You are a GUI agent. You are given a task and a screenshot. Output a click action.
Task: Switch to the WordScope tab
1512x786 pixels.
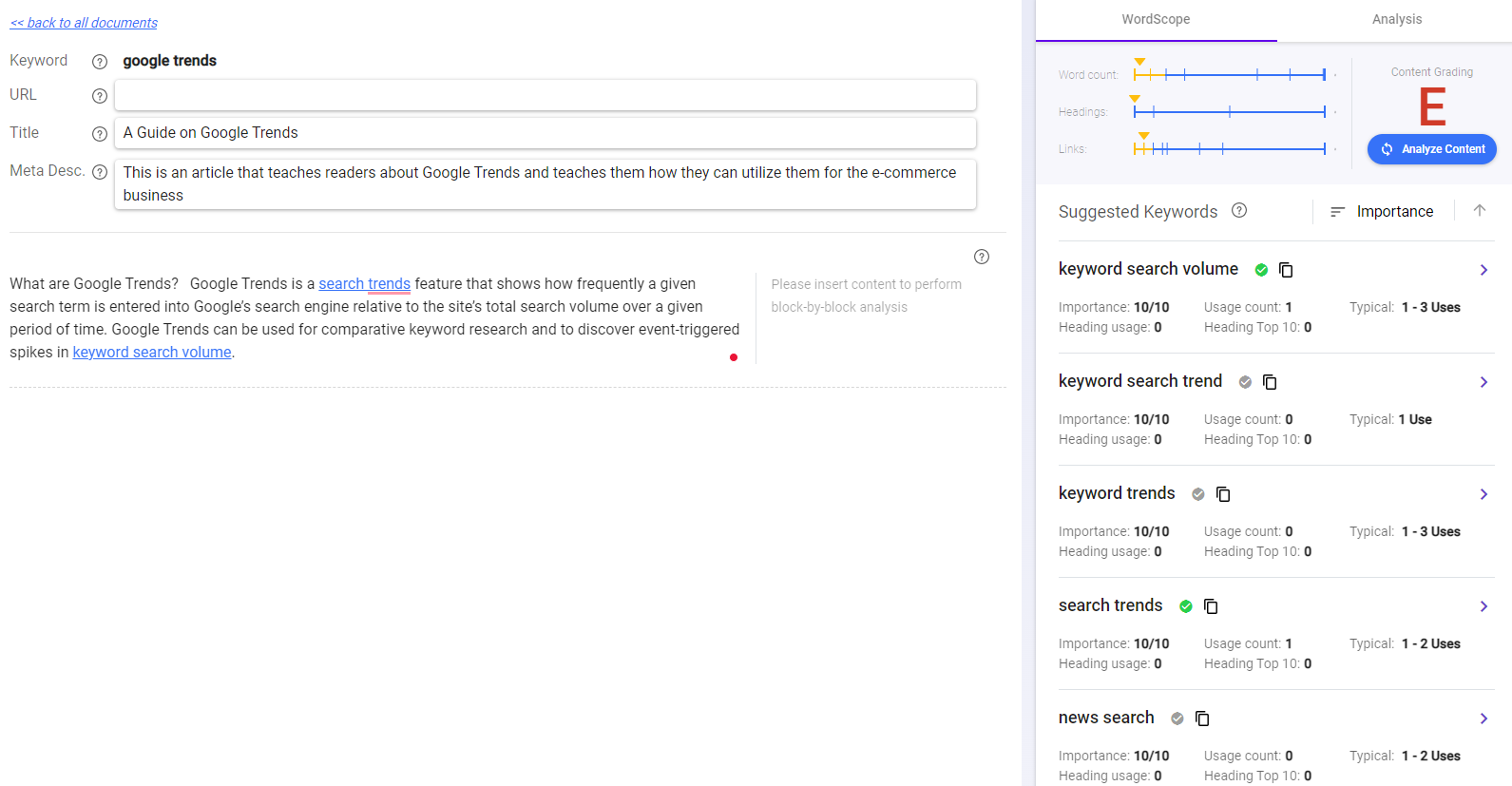point(1156,20)
